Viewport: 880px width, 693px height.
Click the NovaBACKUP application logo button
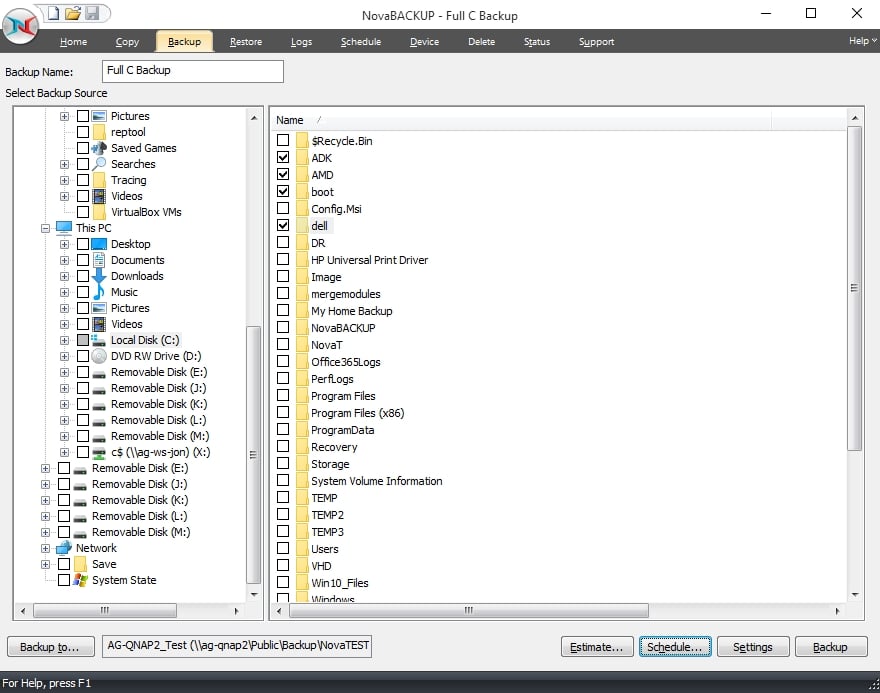pyautogui.click(x=20, y=26)
